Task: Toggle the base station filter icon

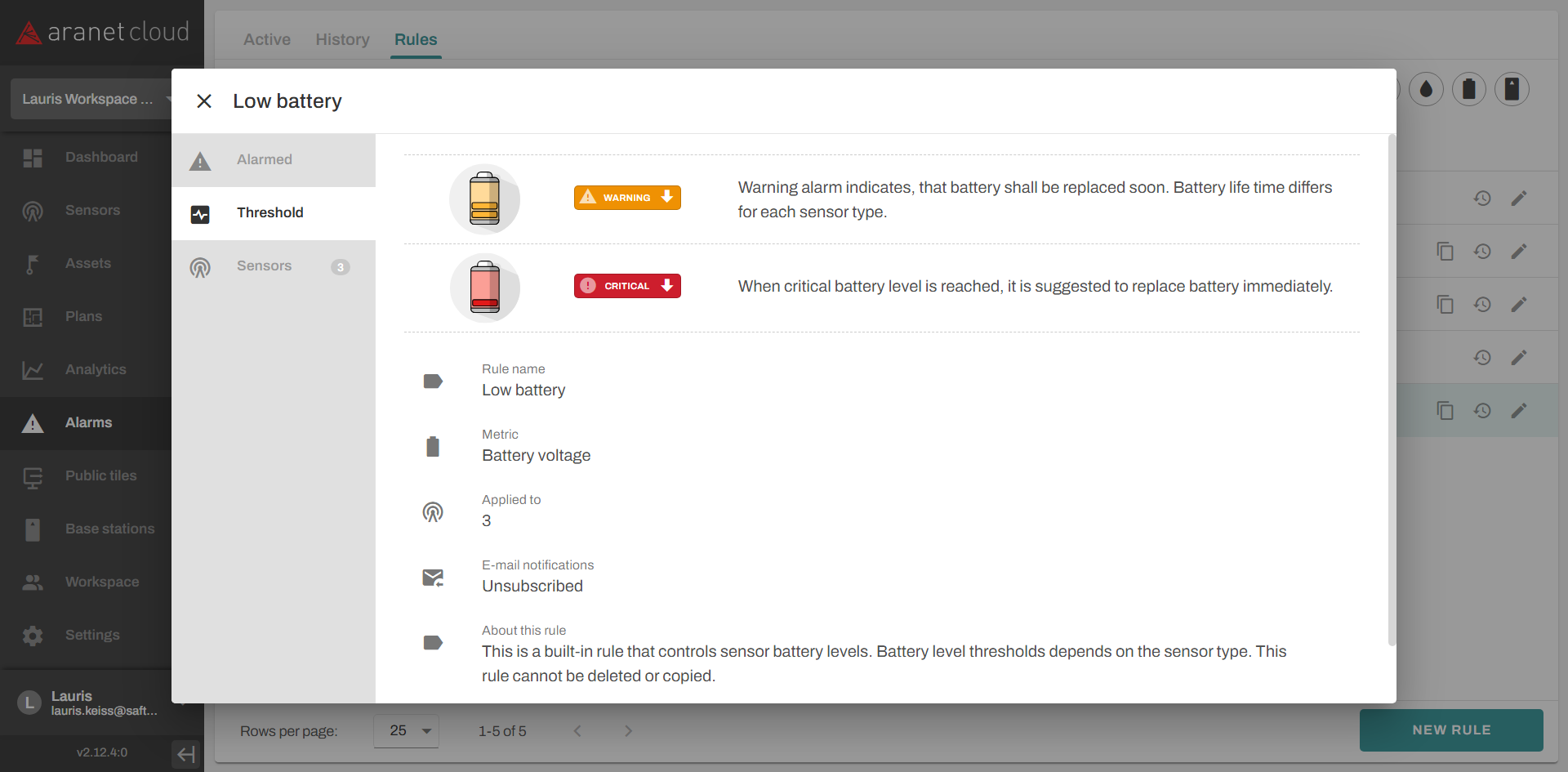Action: (1512, 89)
